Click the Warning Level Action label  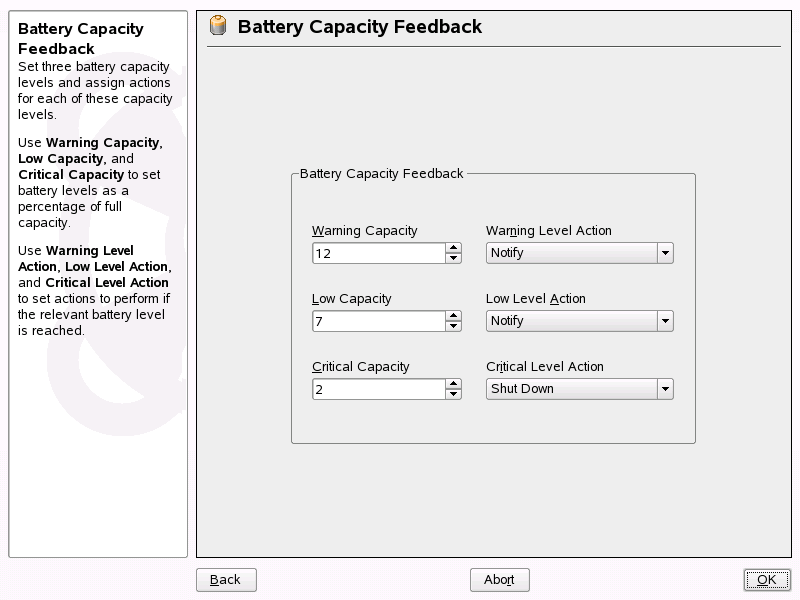click(548, 231)
